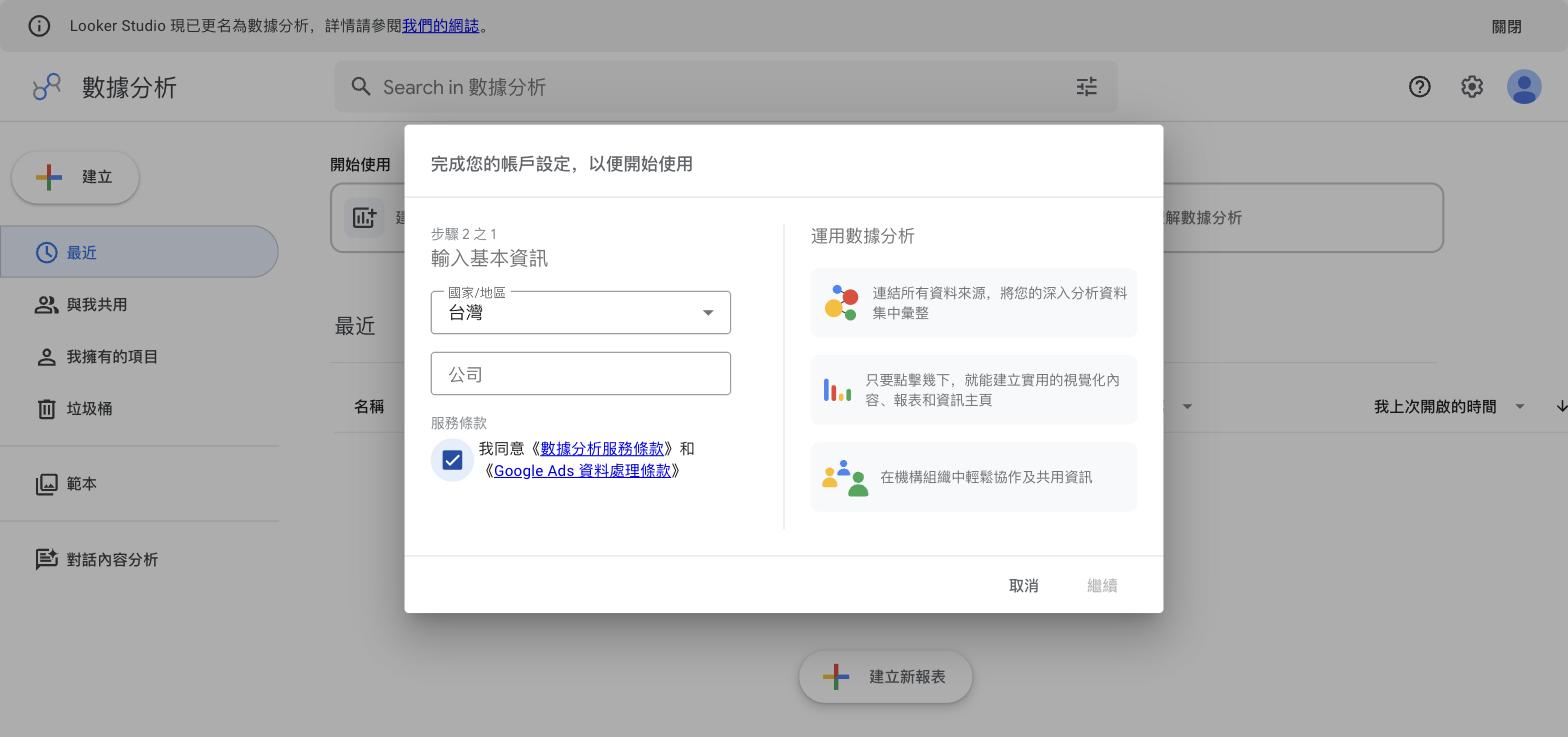This screenshot has width=1568, height=737.
Task: Select 最近 in the sidebar
Action: click(139, 252)
